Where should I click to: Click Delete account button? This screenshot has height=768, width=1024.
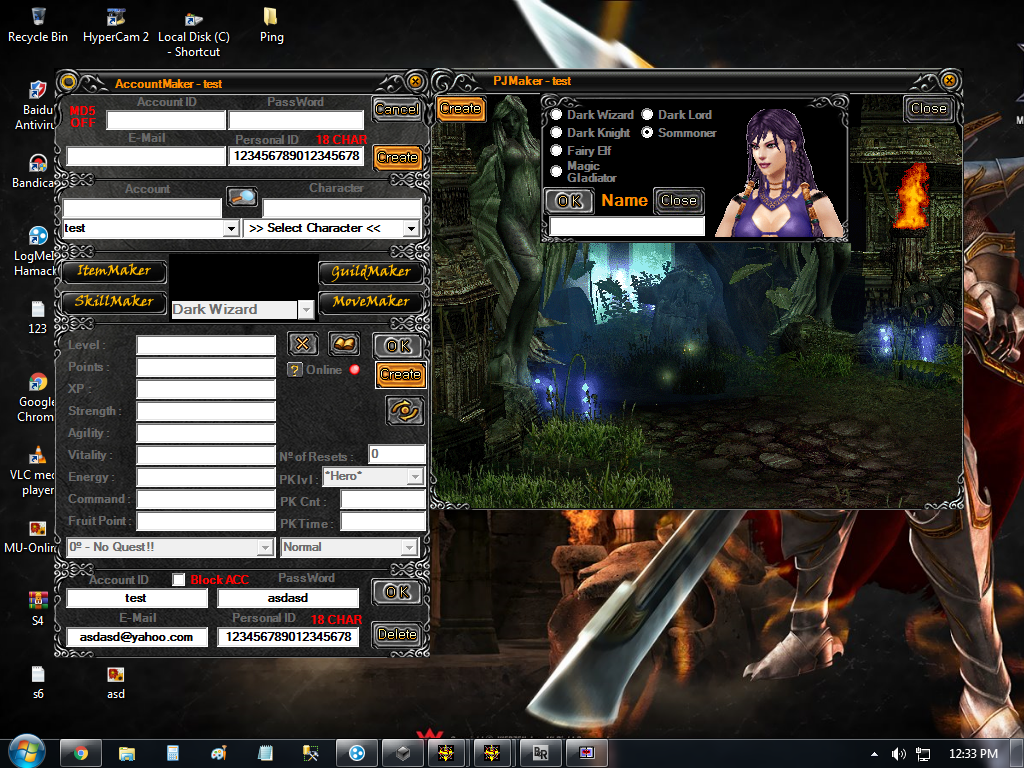397,634
